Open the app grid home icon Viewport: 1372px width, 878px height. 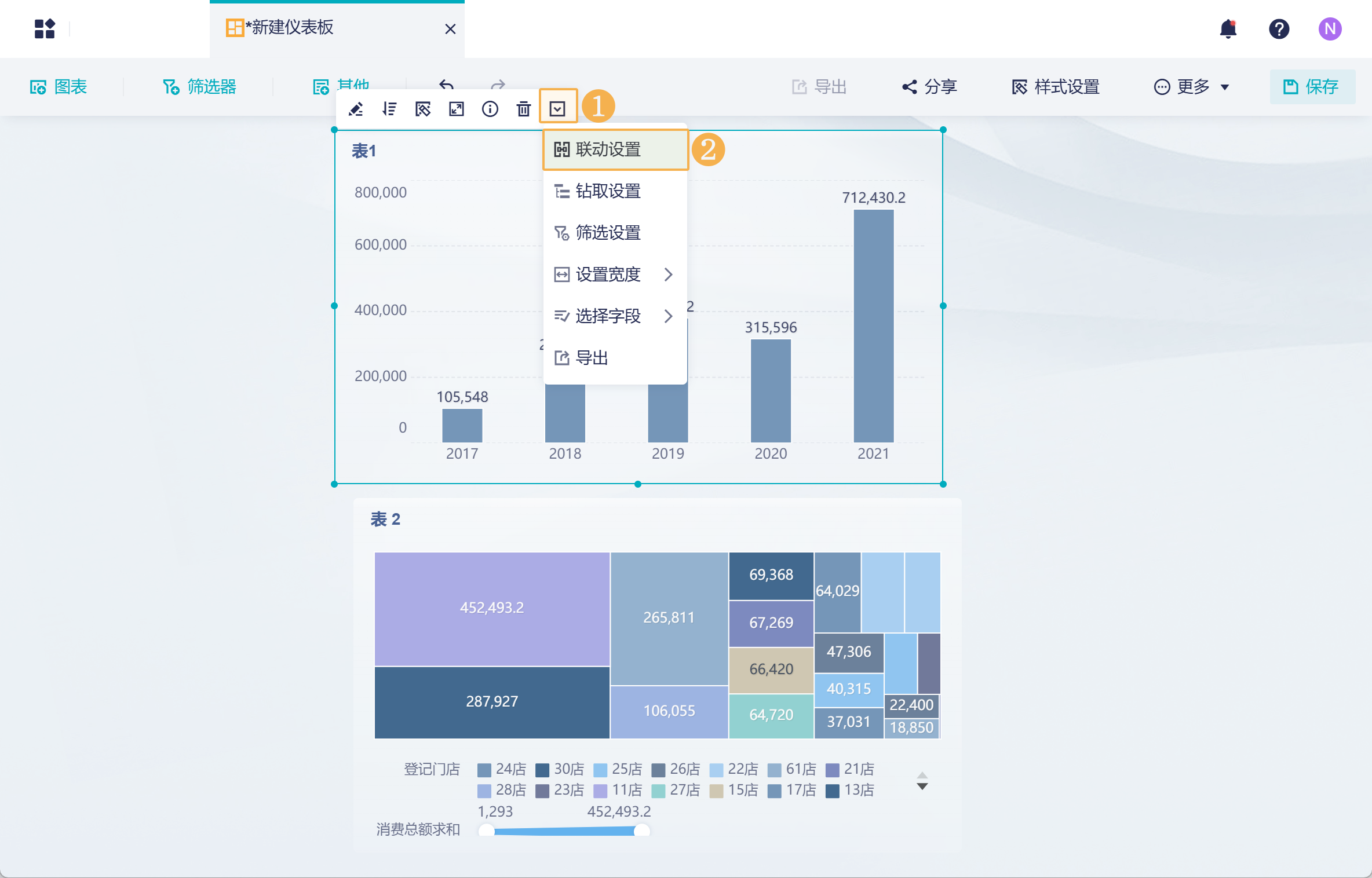45,29
